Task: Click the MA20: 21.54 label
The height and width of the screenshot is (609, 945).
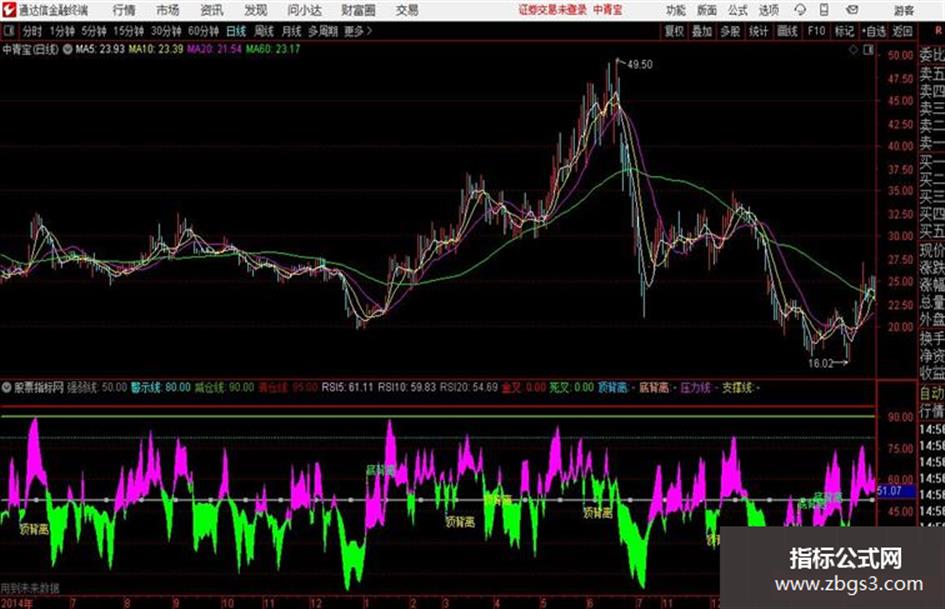Action: [x=214, y=49]
